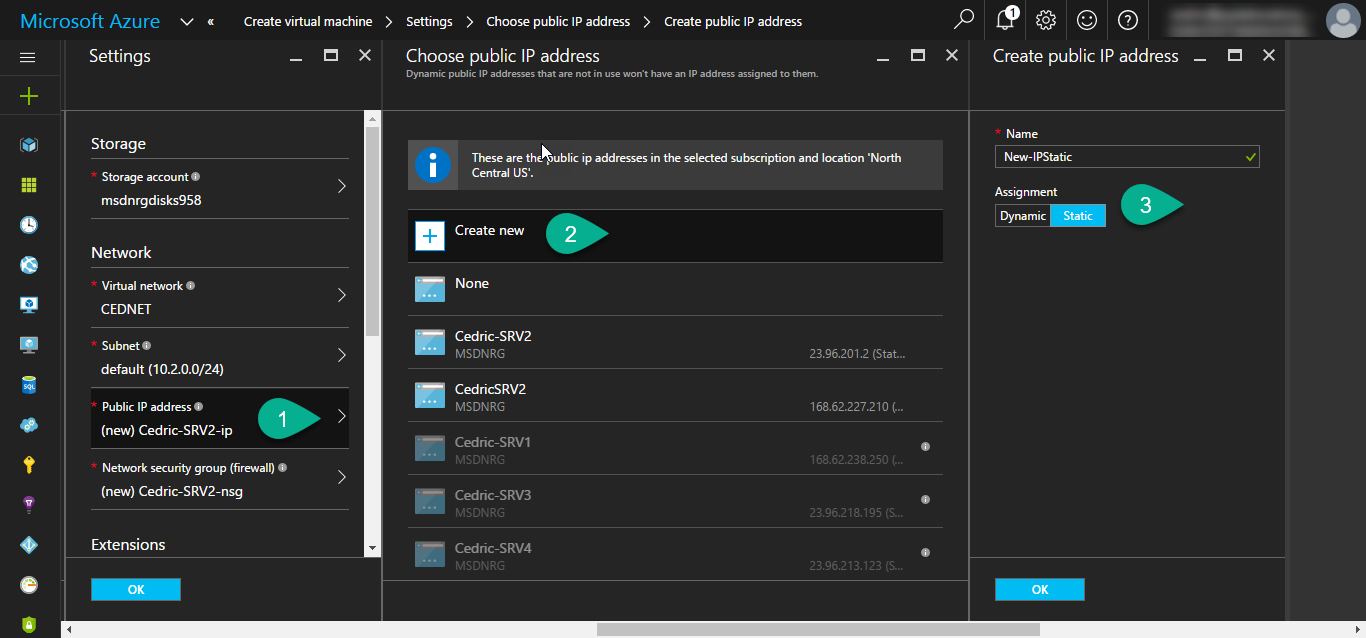Image resolution: width=1366 pixels, height=638 pixels.
Task: Click the Cedric-SRV4 disabled IP row
Action: (675, 554)
